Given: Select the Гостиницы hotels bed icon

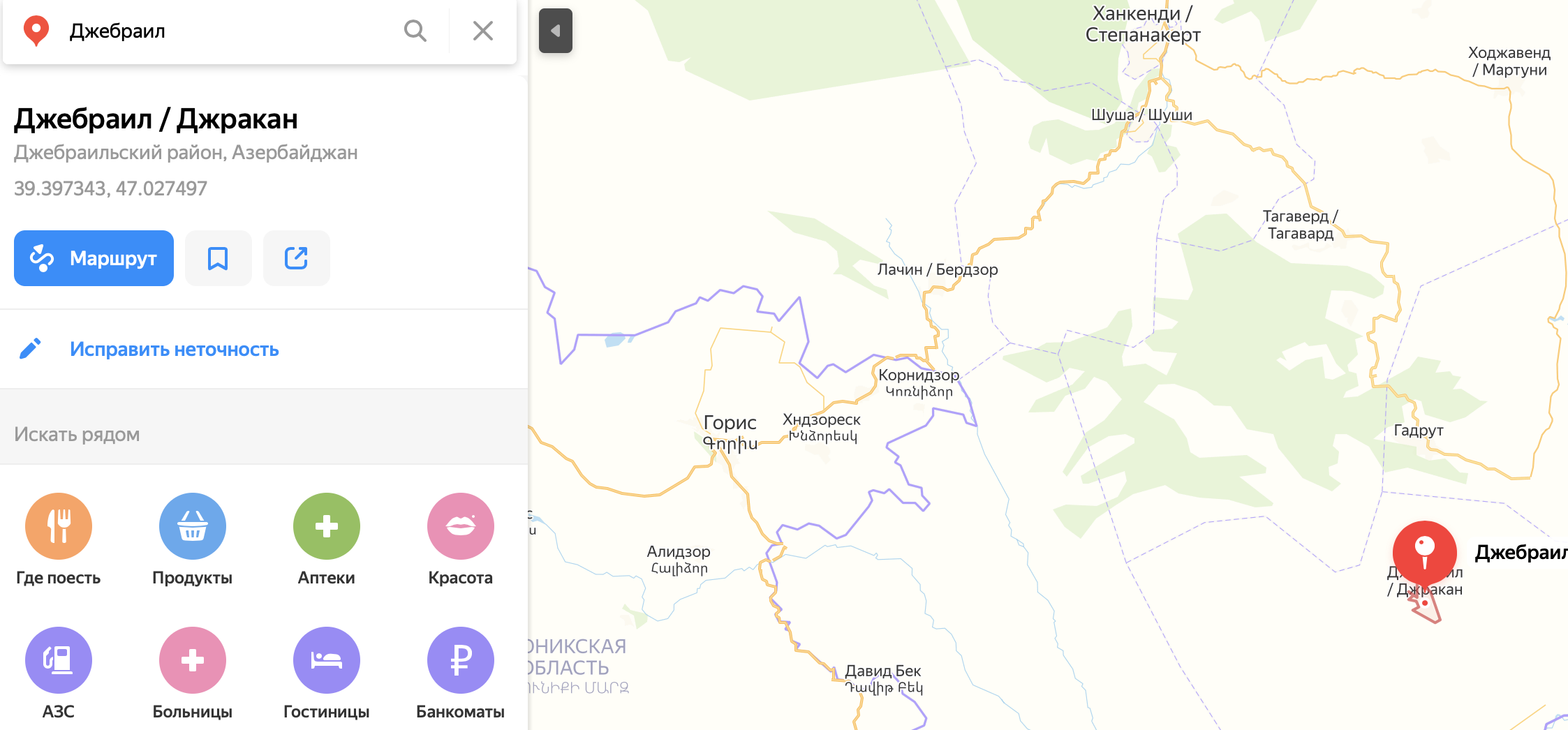Looking at the screenshot, I should (327, 660).
